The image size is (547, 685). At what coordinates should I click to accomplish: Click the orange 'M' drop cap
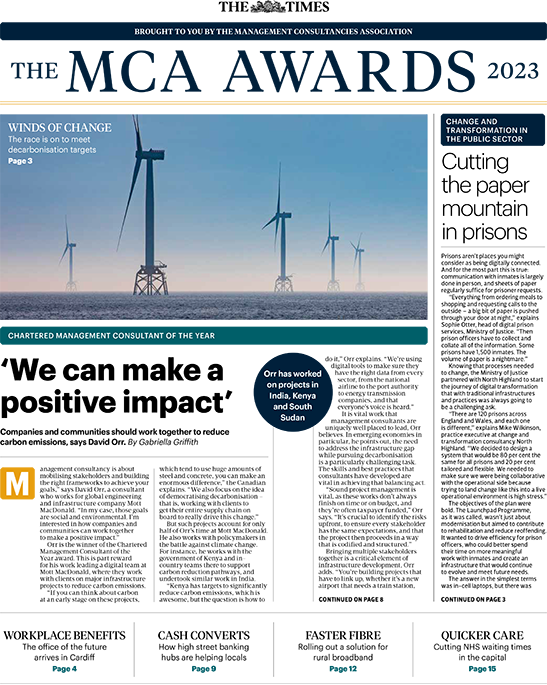point(17,483)
